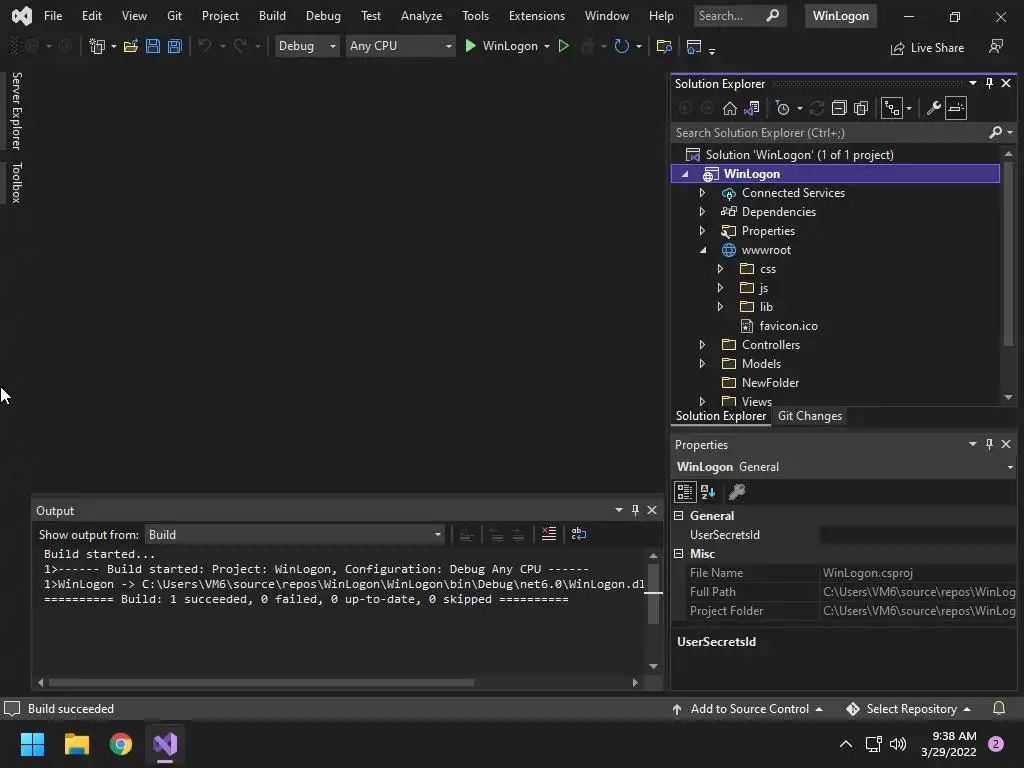Open the Extensions menu
This screenshot has width=1024, height=768.
pyautogui.click(x=537, y=16)
